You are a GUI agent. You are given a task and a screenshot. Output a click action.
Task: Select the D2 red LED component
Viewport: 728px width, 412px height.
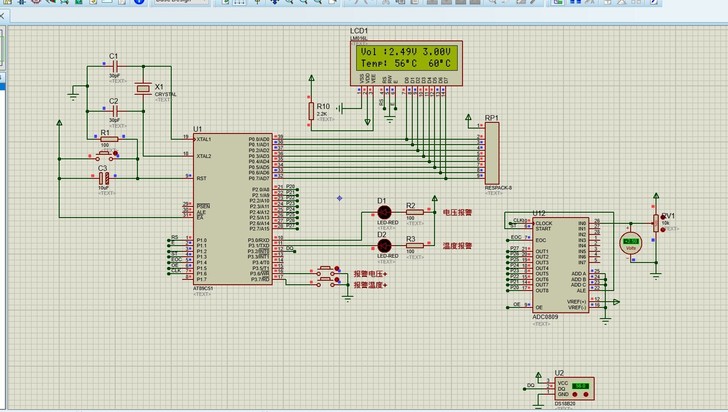(383, 245)
